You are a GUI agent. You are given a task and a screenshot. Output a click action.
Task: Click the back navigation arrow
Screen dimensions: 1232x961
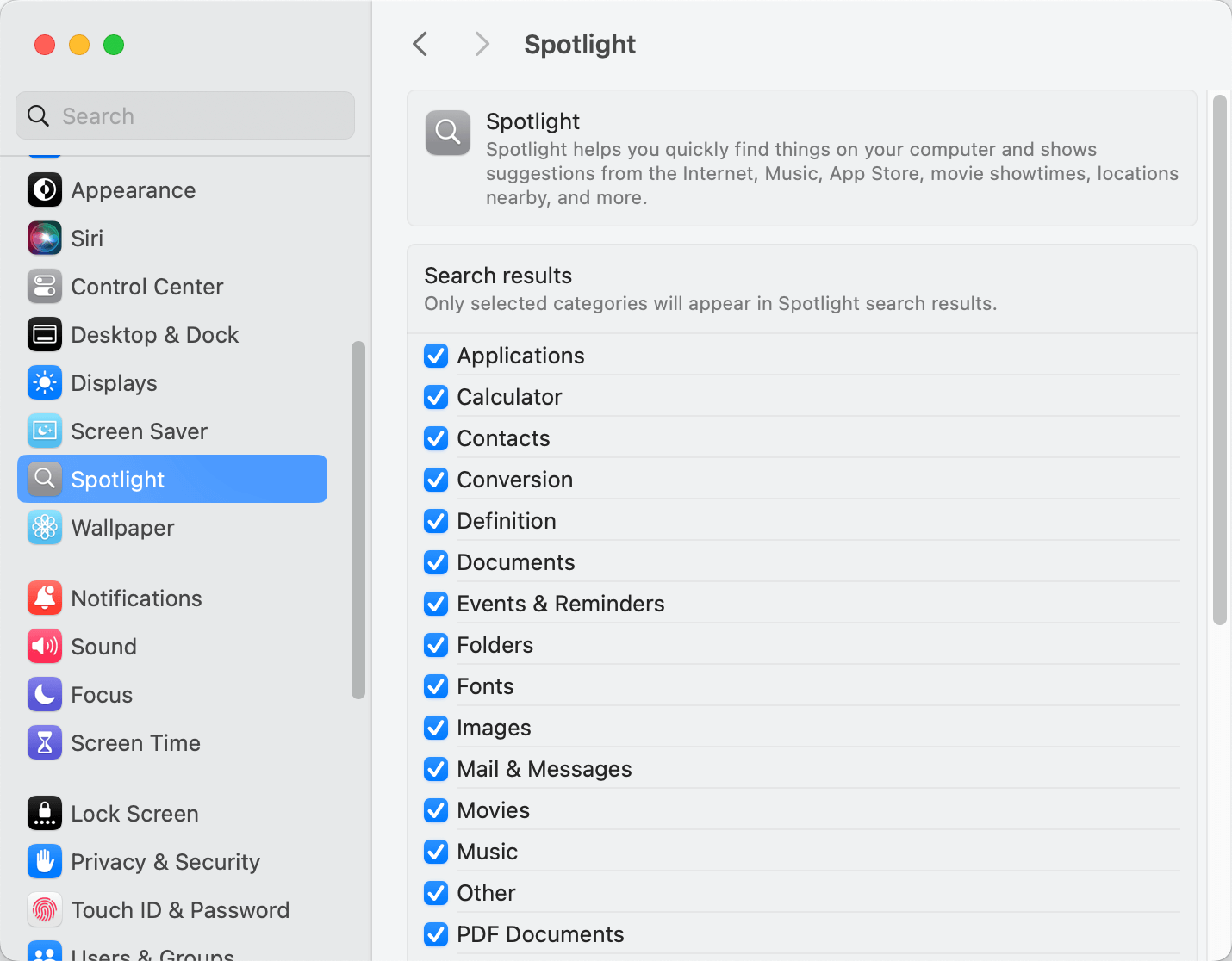pyautogui.click(x=420, y=43)
